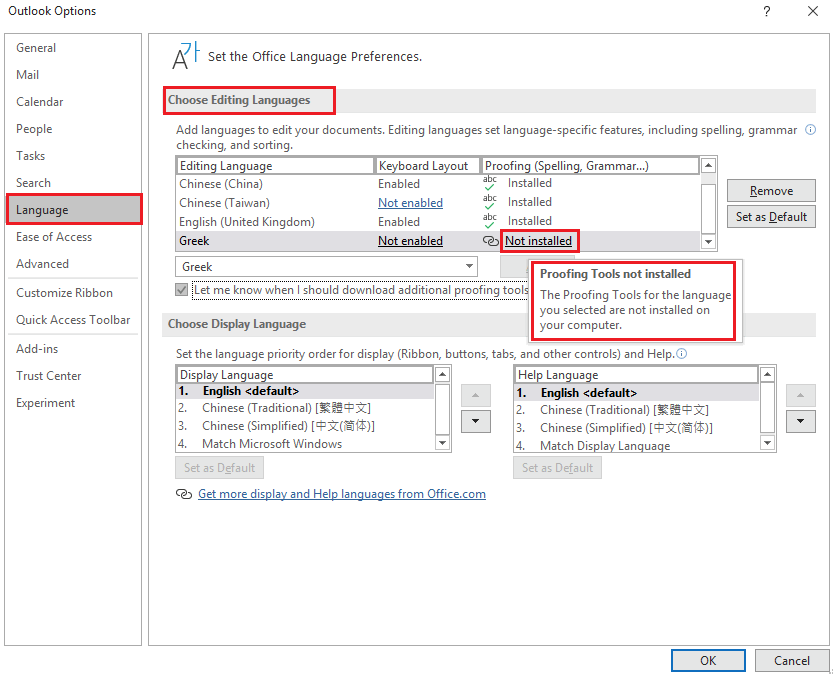
Task: Select Chinese (Traditional) in Help Language list
Action: click(x=637, y=411)
